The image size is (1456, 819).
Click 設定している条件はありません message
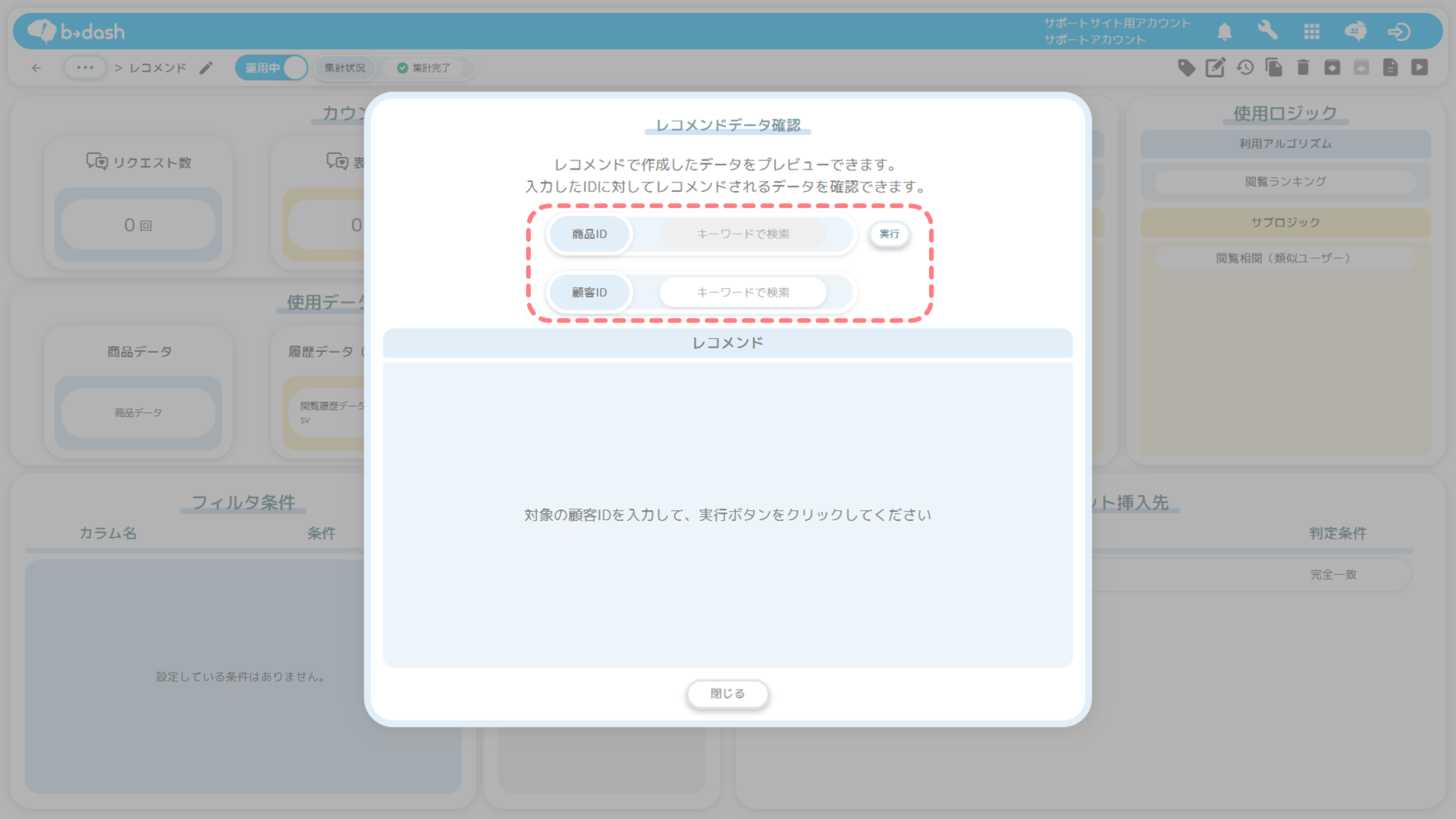click(243, 676)
